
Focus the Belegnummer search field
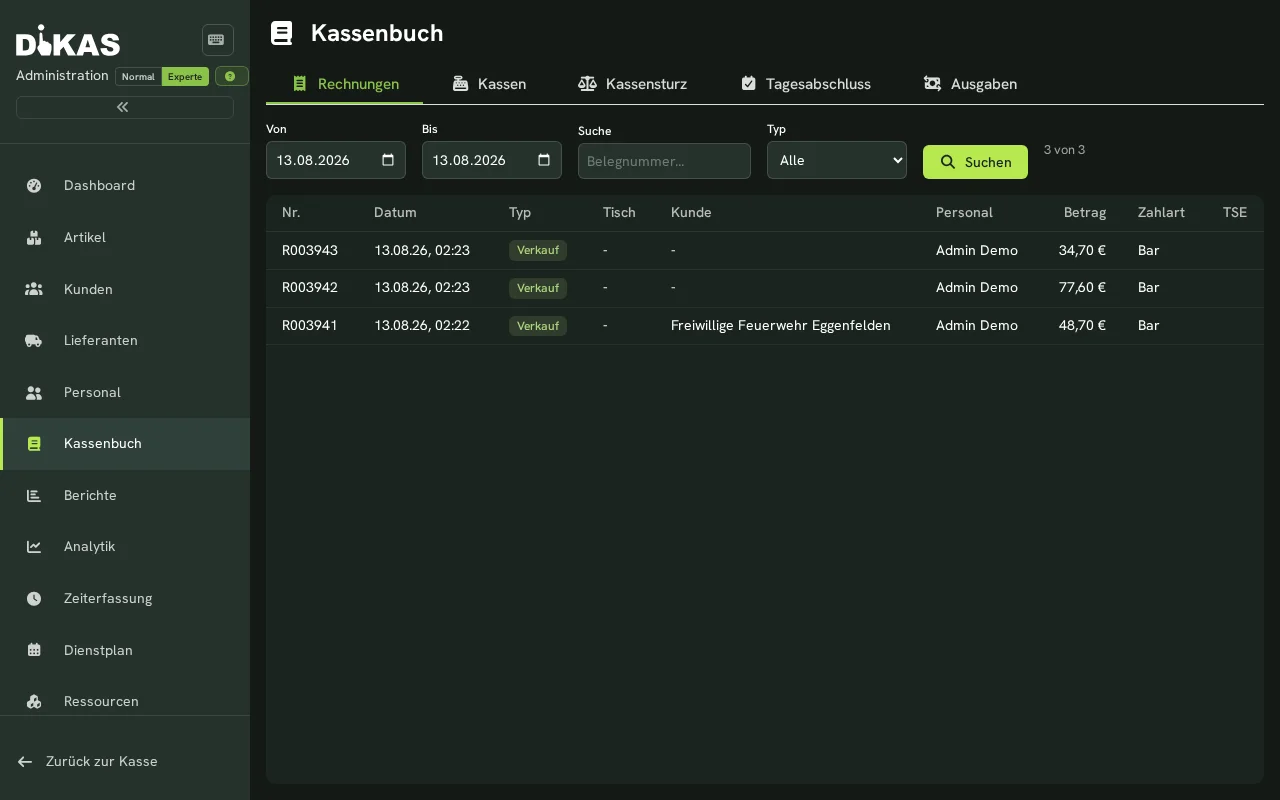[x=664, y=161]
